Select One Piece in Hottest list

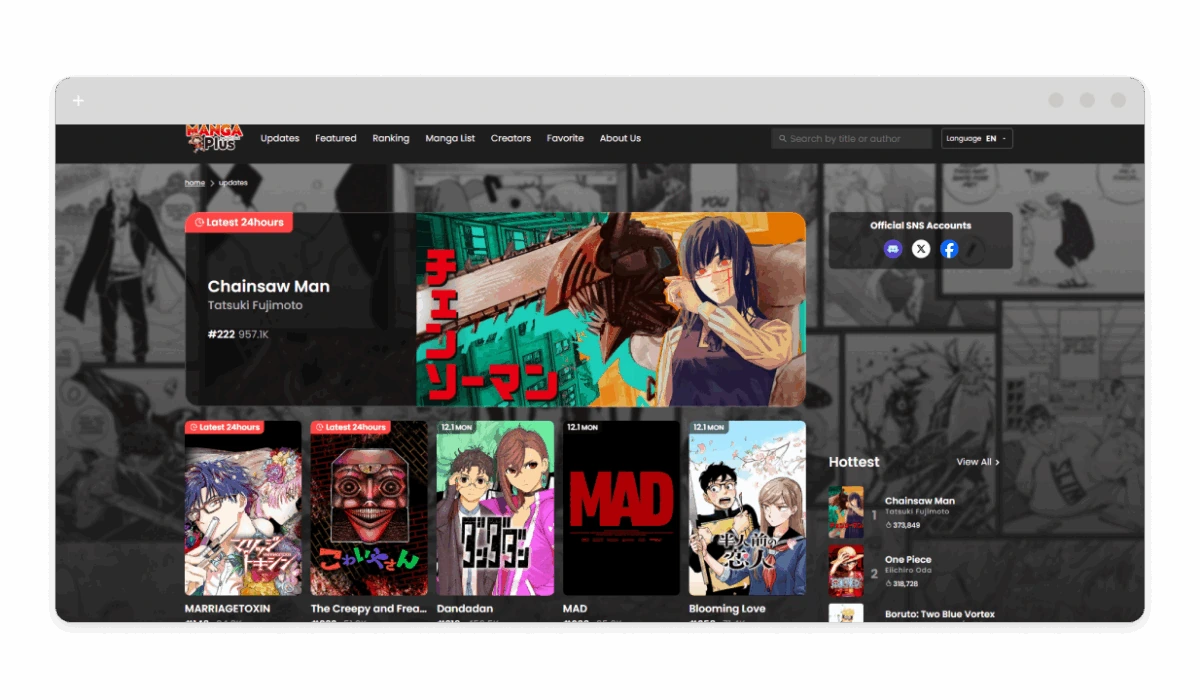pos(908,560)
